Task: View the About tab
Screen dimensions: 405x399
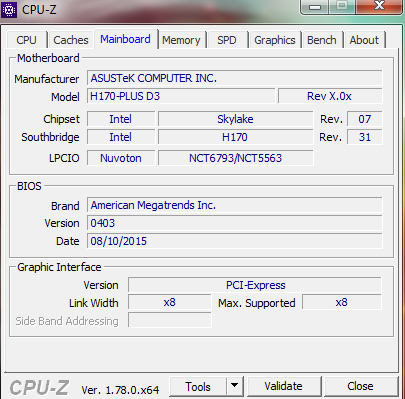Action: pos(364,40)
